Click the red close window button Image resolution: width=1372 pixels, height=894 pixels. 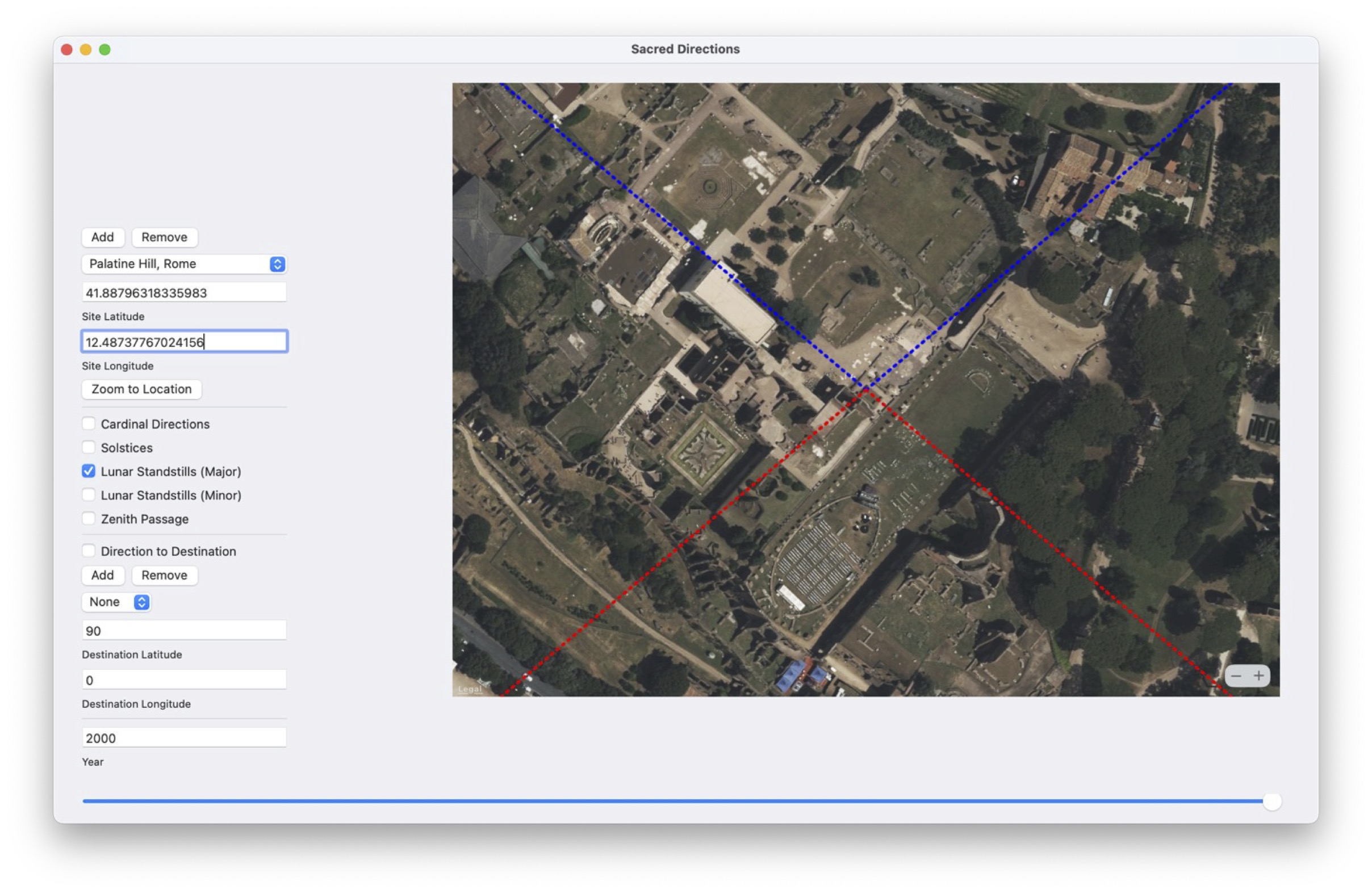click(x=67, y=49)
